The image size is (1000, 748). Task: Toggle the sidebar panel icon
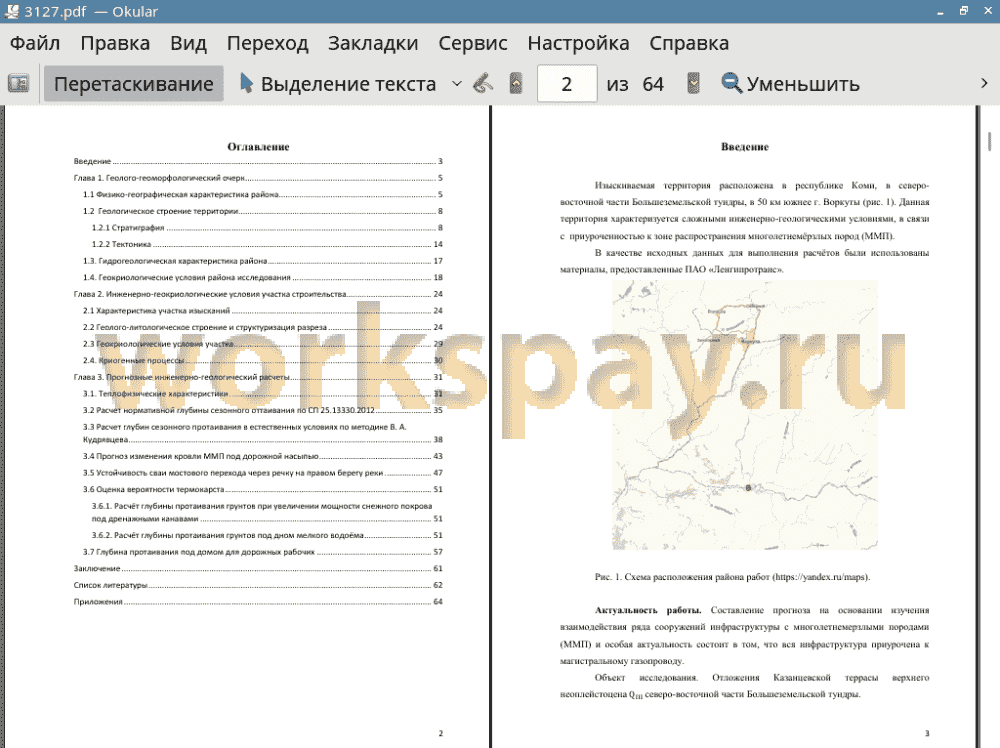click(18, 84)
